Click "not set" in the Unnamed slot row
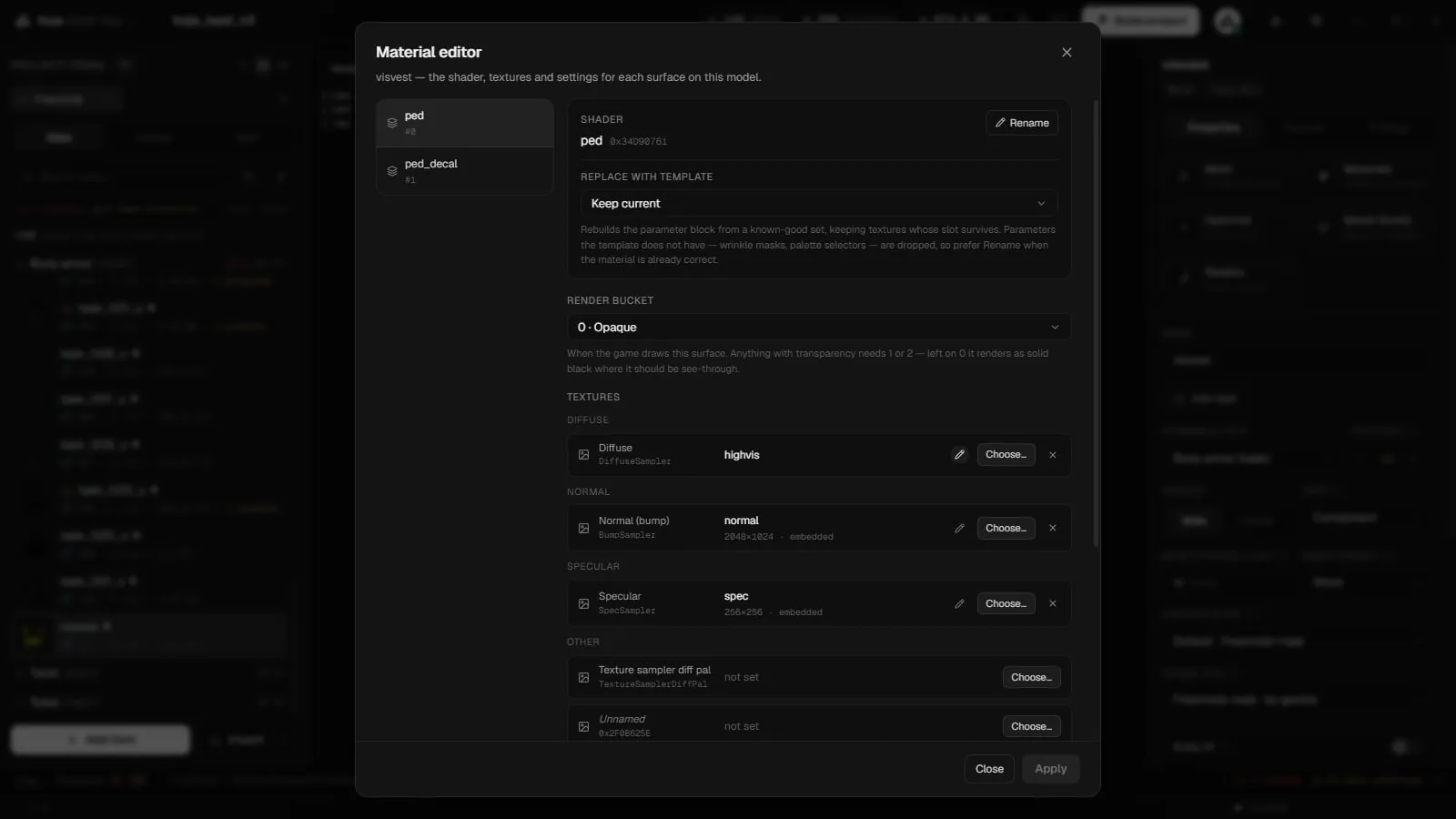Viewport: 1456px width, 819px height. [742, 726]
